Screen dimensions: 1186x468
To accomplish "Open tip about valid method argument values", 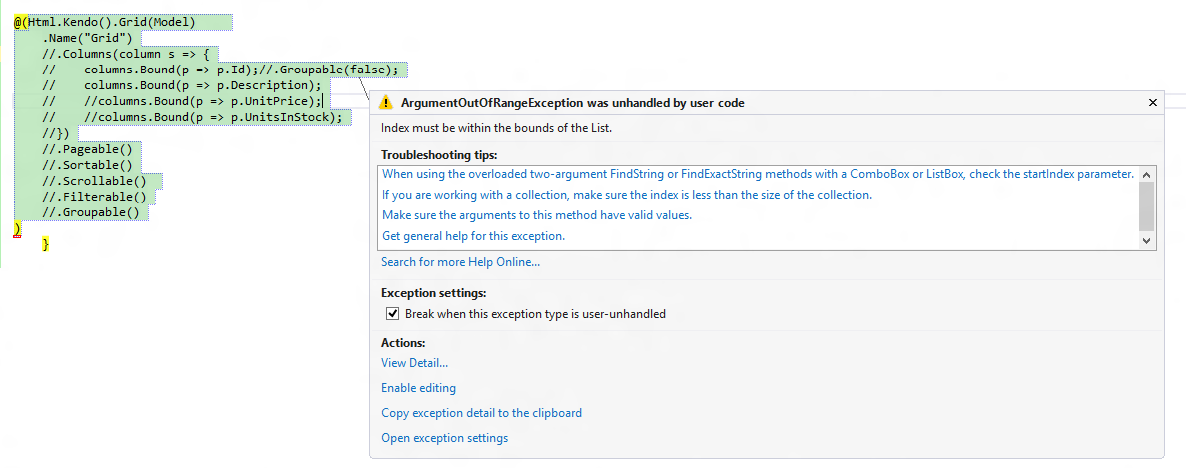I will pos(536,215).
